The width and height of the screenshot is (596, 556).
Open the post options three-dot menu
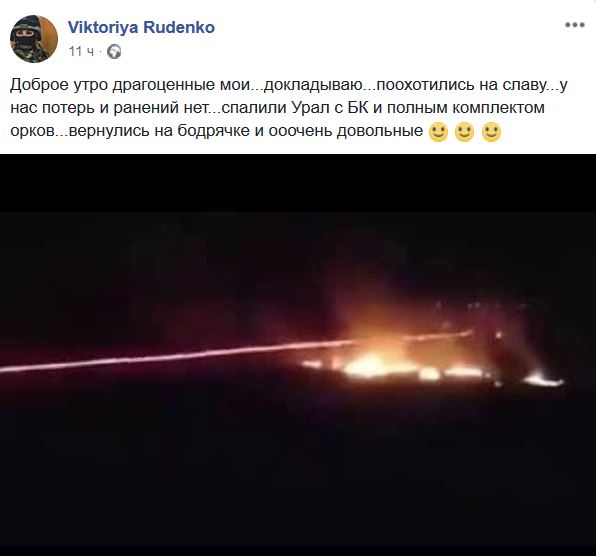point(574,25)
